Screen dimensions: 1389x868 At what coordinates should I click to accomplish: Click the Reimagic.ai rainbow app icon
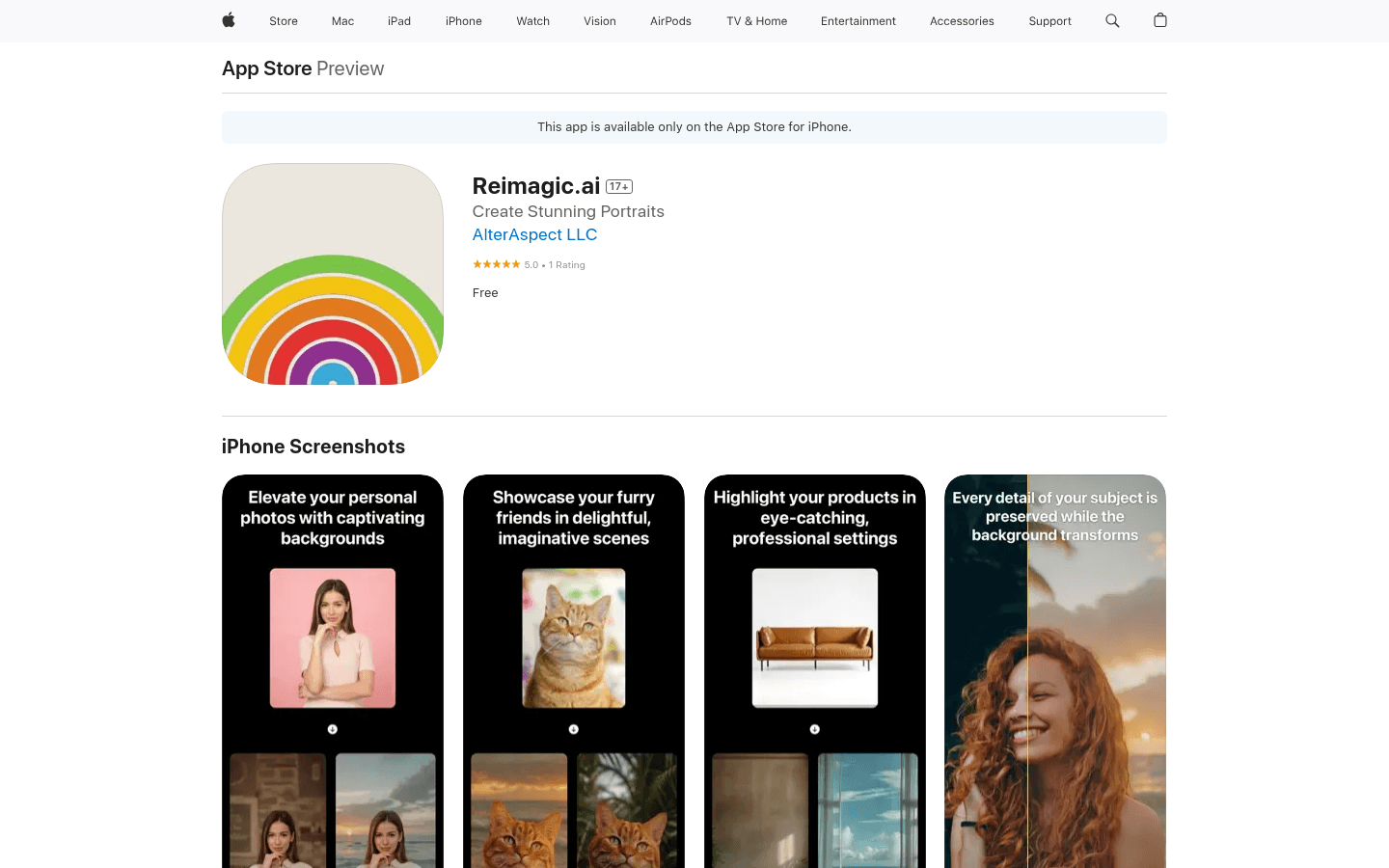[x=333, y=274]
